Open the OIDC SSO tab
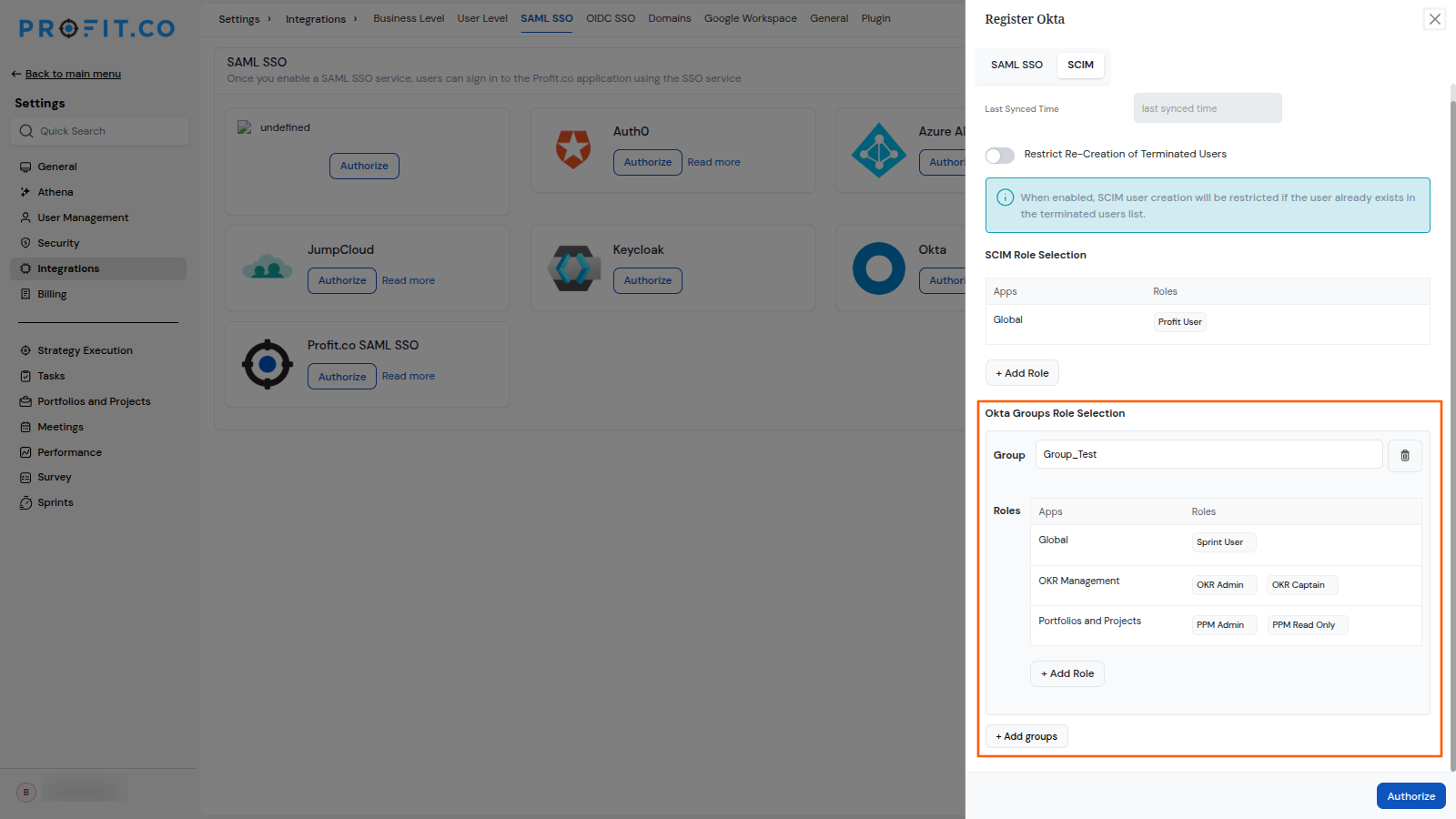Image resolution: width=1456 pixels, height=819 pixels. pos(611,19)
